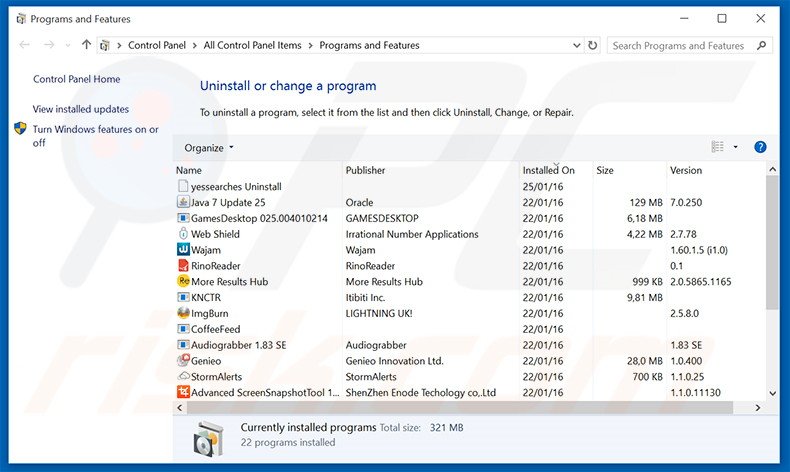Click the Forward navigation arrow
Image resolution: width=790 pixels, height=472 pixels.
point(49,45)
